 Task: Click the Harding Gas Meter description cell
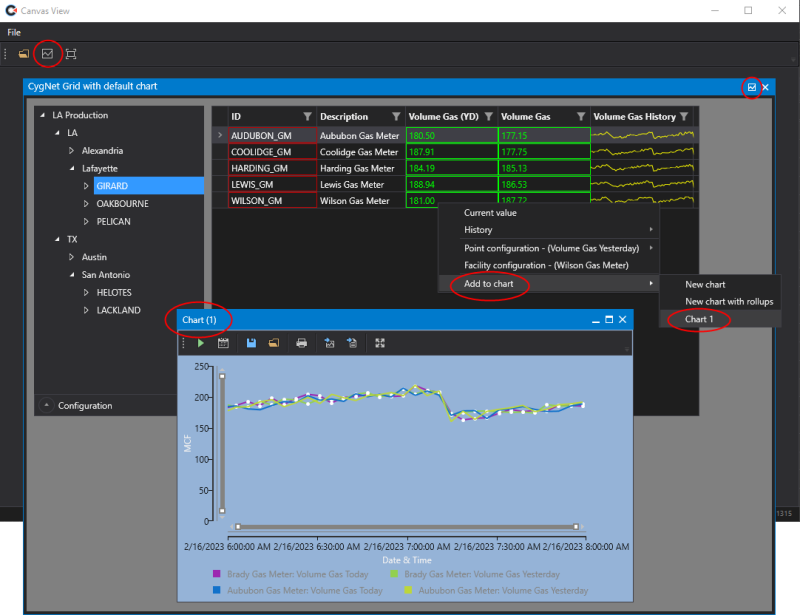pyautogui.click(x=361, y=168)
